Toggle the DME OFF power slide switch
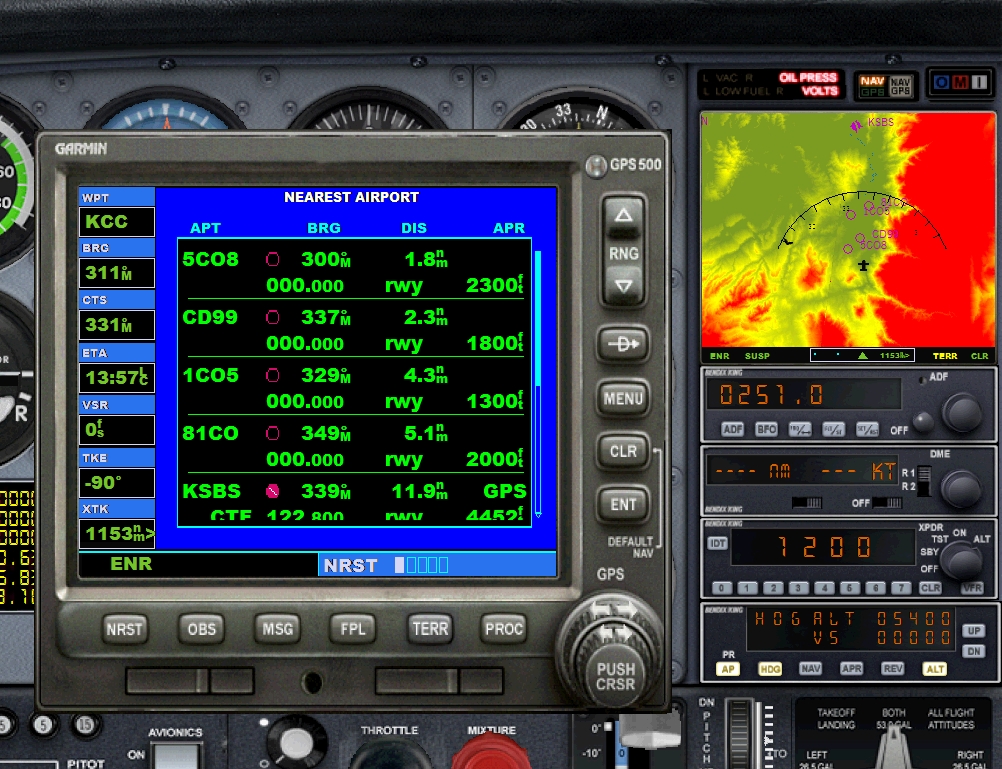Image resolution: width=1002 pixels, height=769 pixels. pos(887,503)
